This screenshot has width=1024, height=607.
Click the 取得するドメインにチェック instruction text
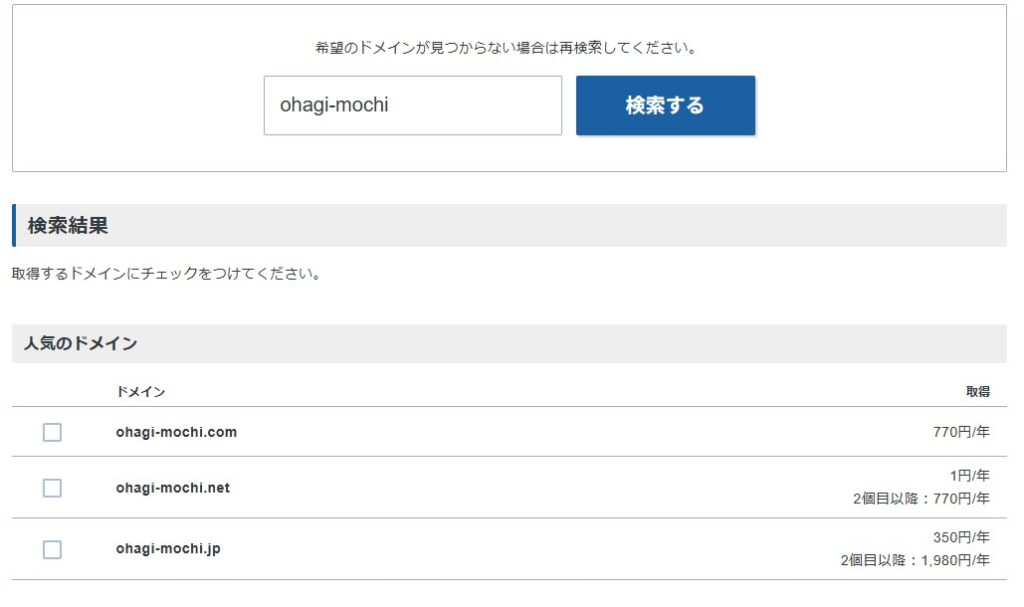click(166, 273)
